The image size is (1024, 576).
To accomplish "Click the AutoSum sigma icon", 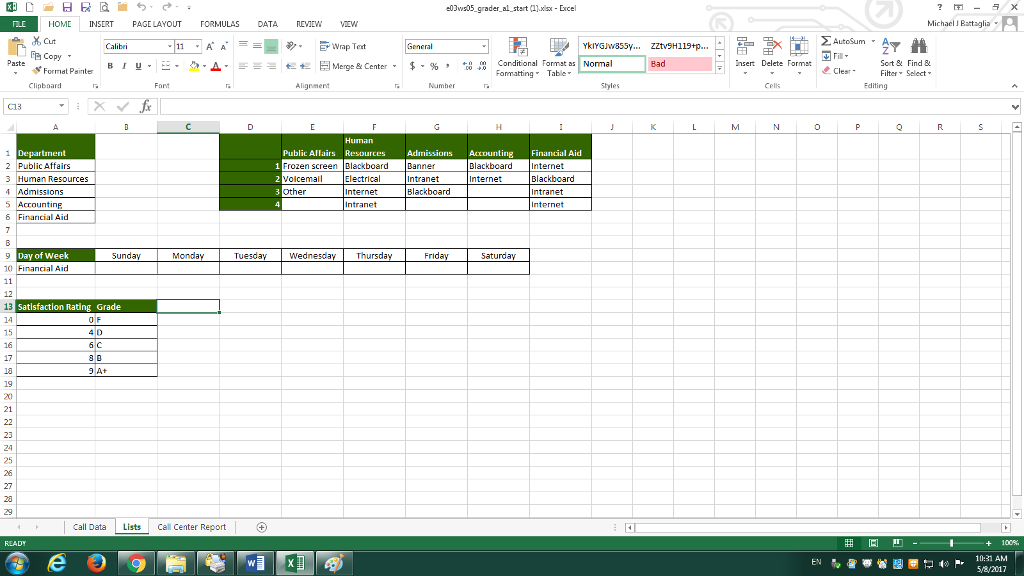I will coord(825,42).
